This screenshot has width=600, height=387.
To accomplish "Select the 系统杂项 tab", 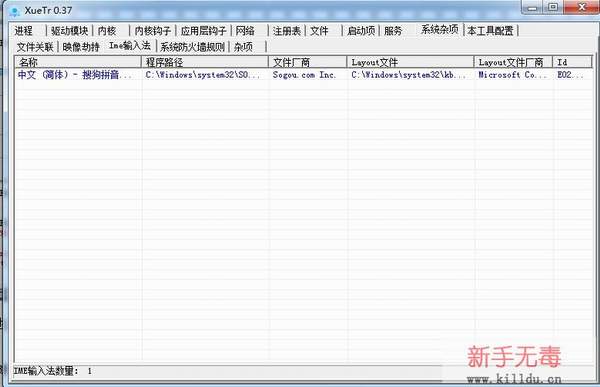I will tap(440, 29).
